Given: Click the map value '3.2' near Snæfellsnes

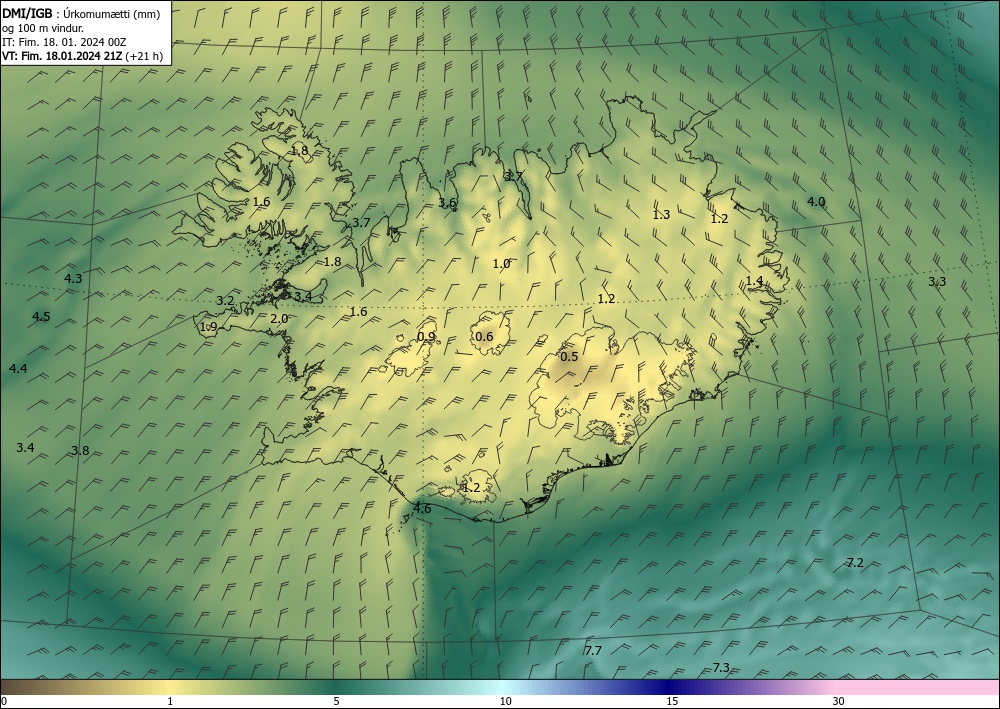Looking at the screenshot, I should [225, 301].
